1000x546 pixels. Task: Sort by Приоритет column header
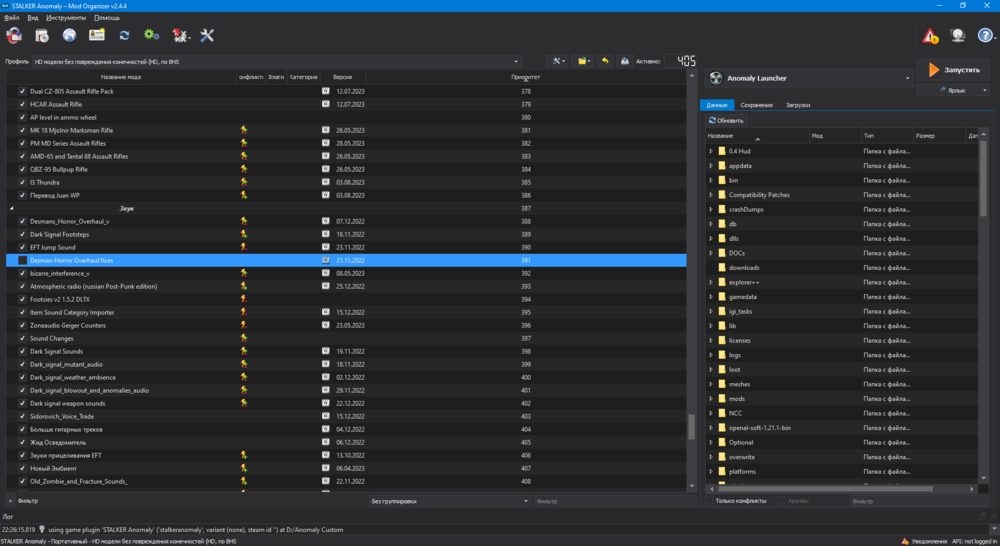point(525,77)
